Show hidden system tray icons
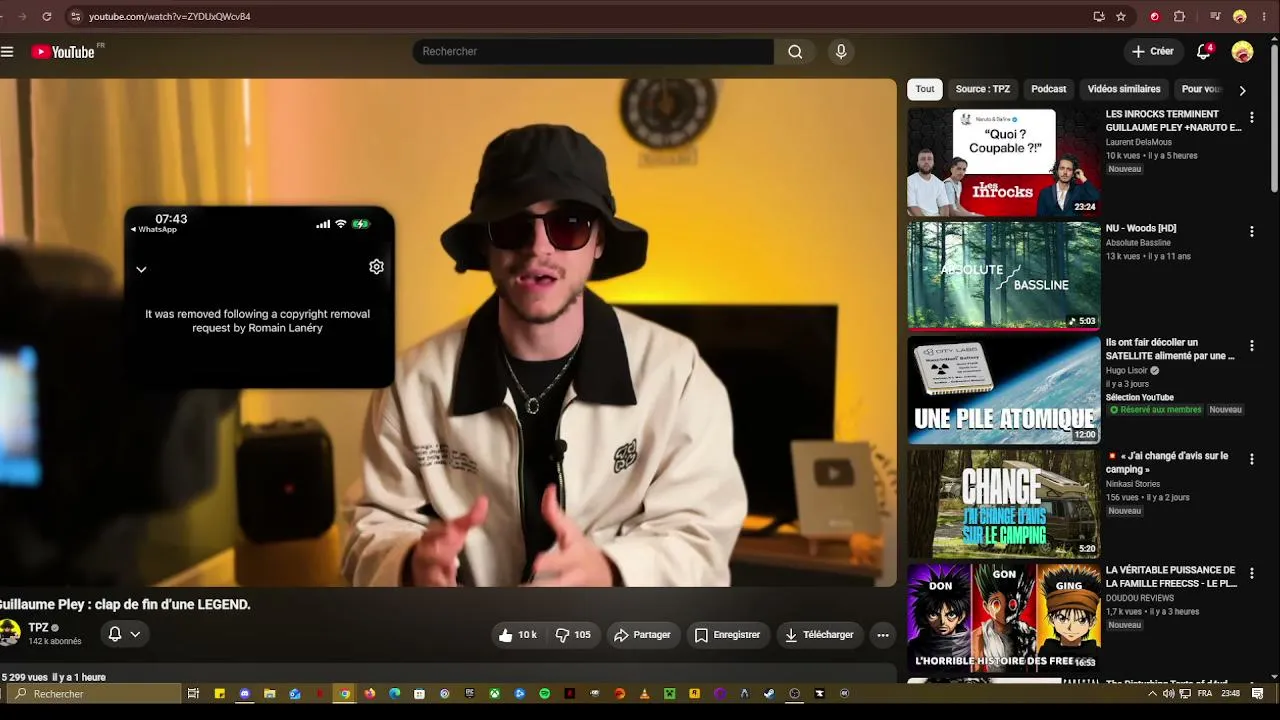The height and width of the screenshot is (720, 1280). [x=1152, y=694]
